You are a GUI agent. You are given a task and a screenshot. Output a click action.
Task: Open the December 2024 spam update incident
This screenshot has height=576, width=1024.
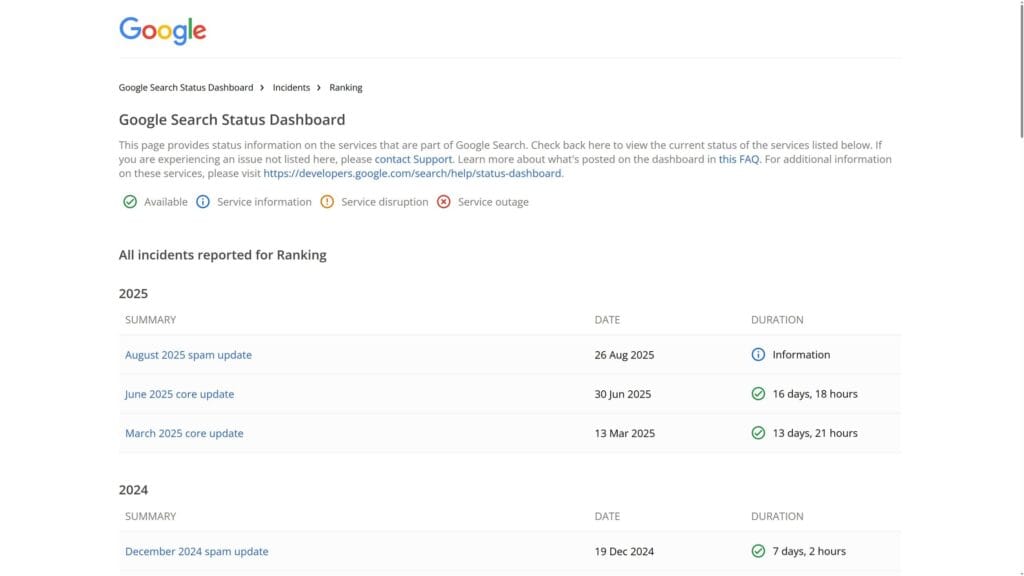(x=196, y=551)
